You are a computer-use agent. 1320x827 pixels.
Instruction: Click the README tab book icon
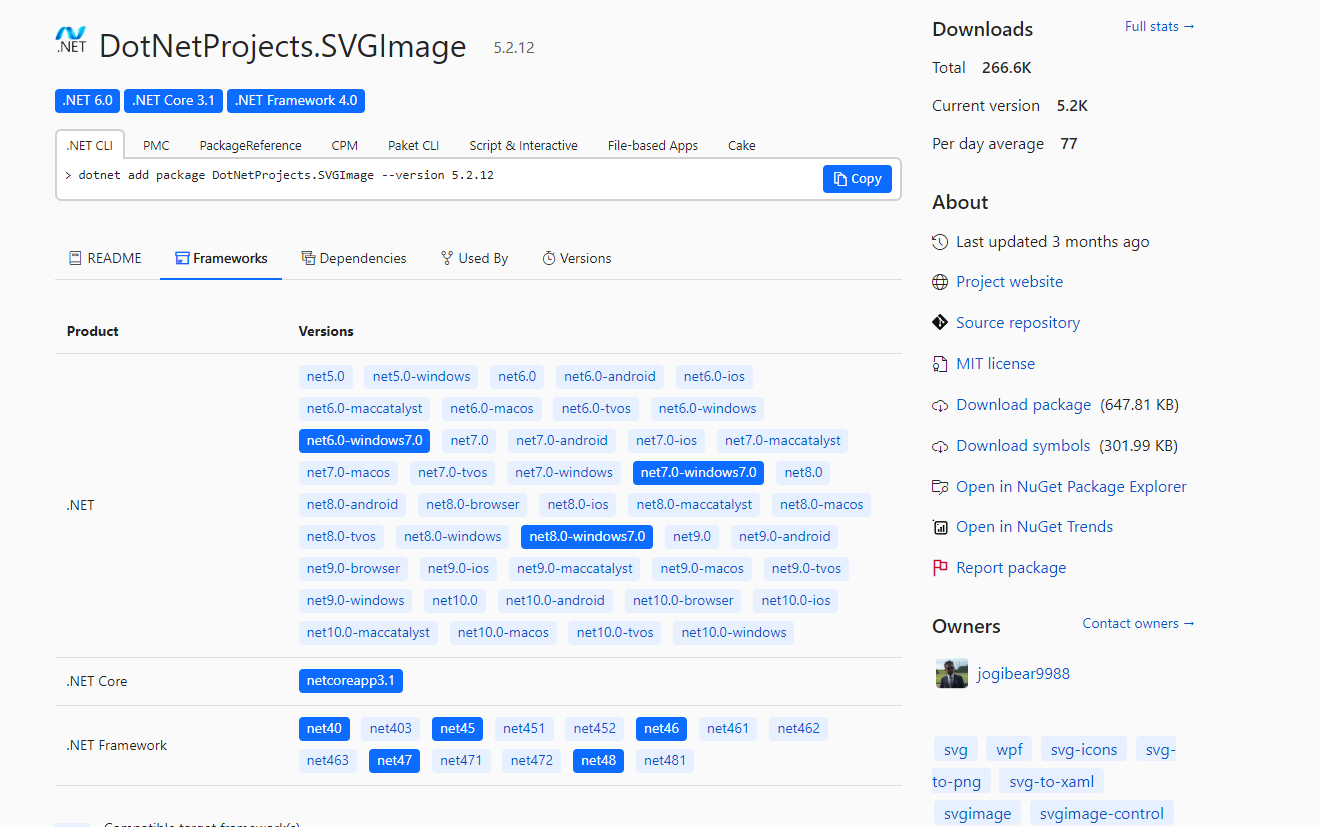click(75, 258)
